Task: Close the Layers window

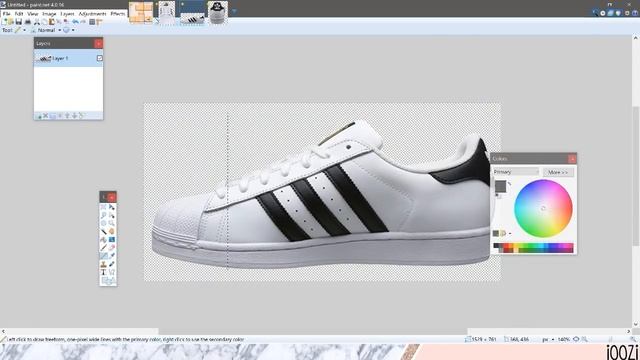Action: click(98, 43)
